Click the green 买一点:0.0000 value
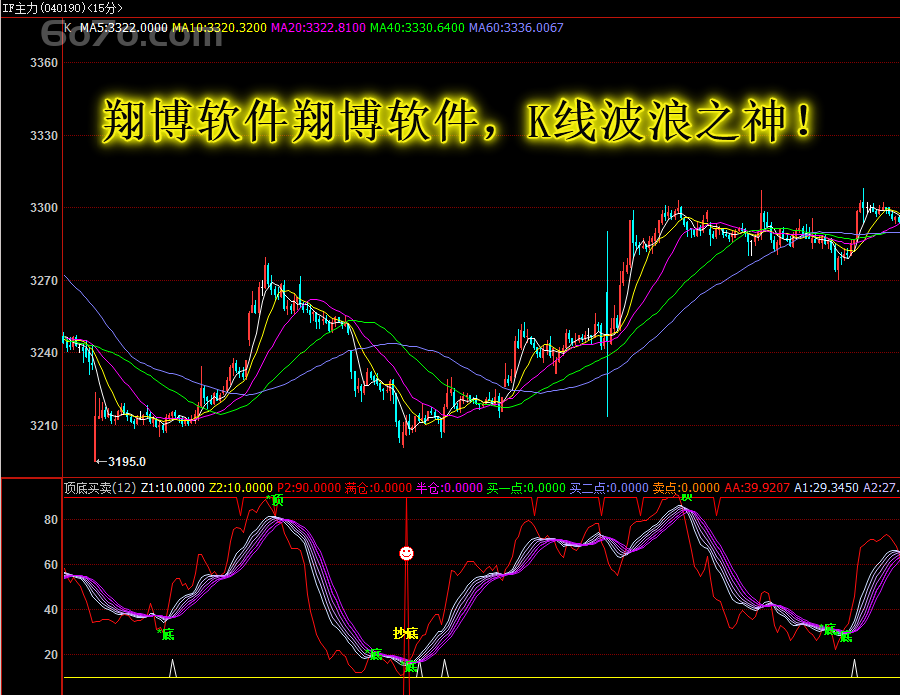Image resolution: width=900 pixels, height=695 pixels. pos(526,488)
